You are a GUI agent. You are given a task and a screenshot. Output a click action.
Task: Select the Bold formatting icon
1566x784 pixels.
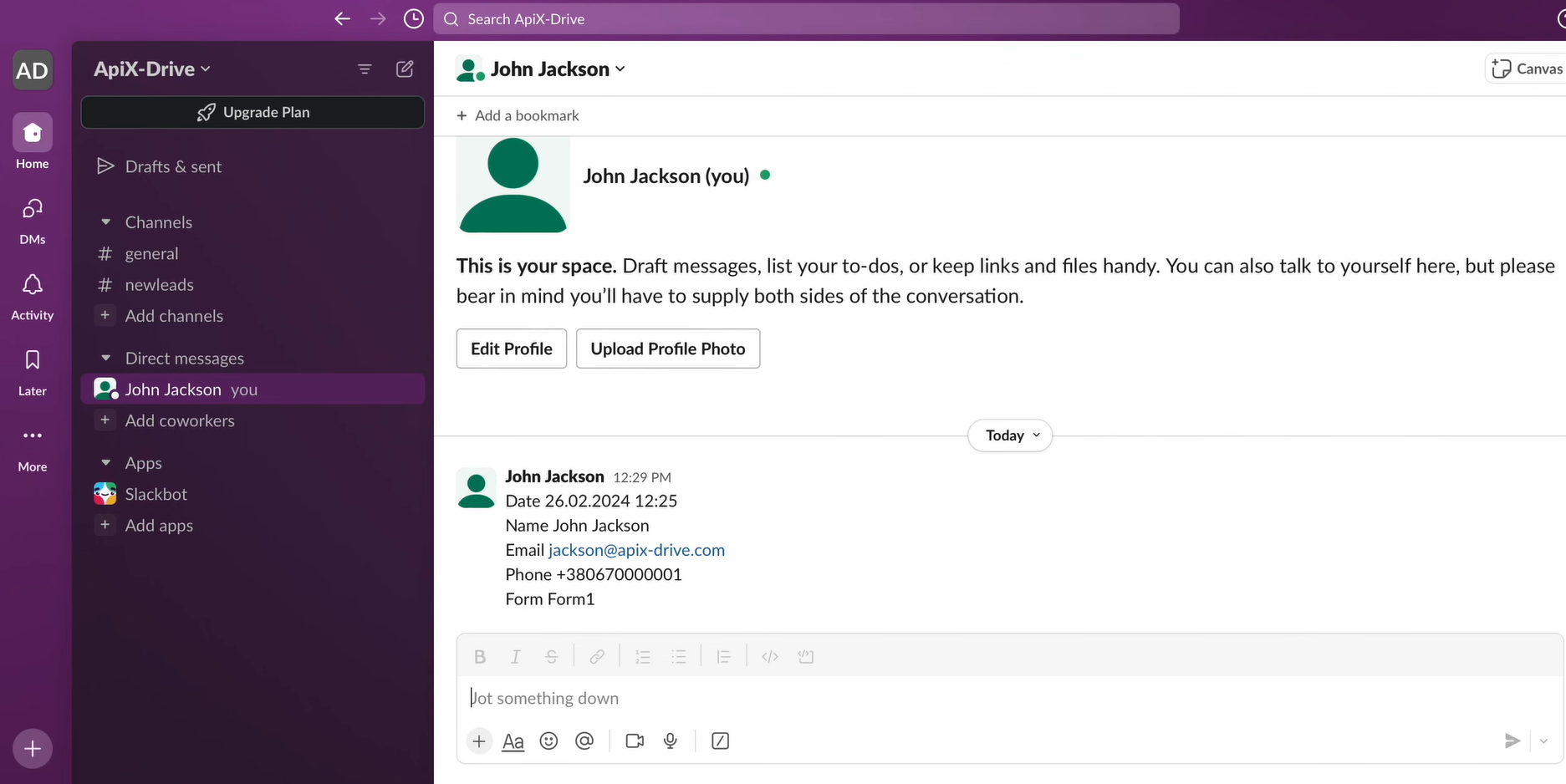point(479,656)
